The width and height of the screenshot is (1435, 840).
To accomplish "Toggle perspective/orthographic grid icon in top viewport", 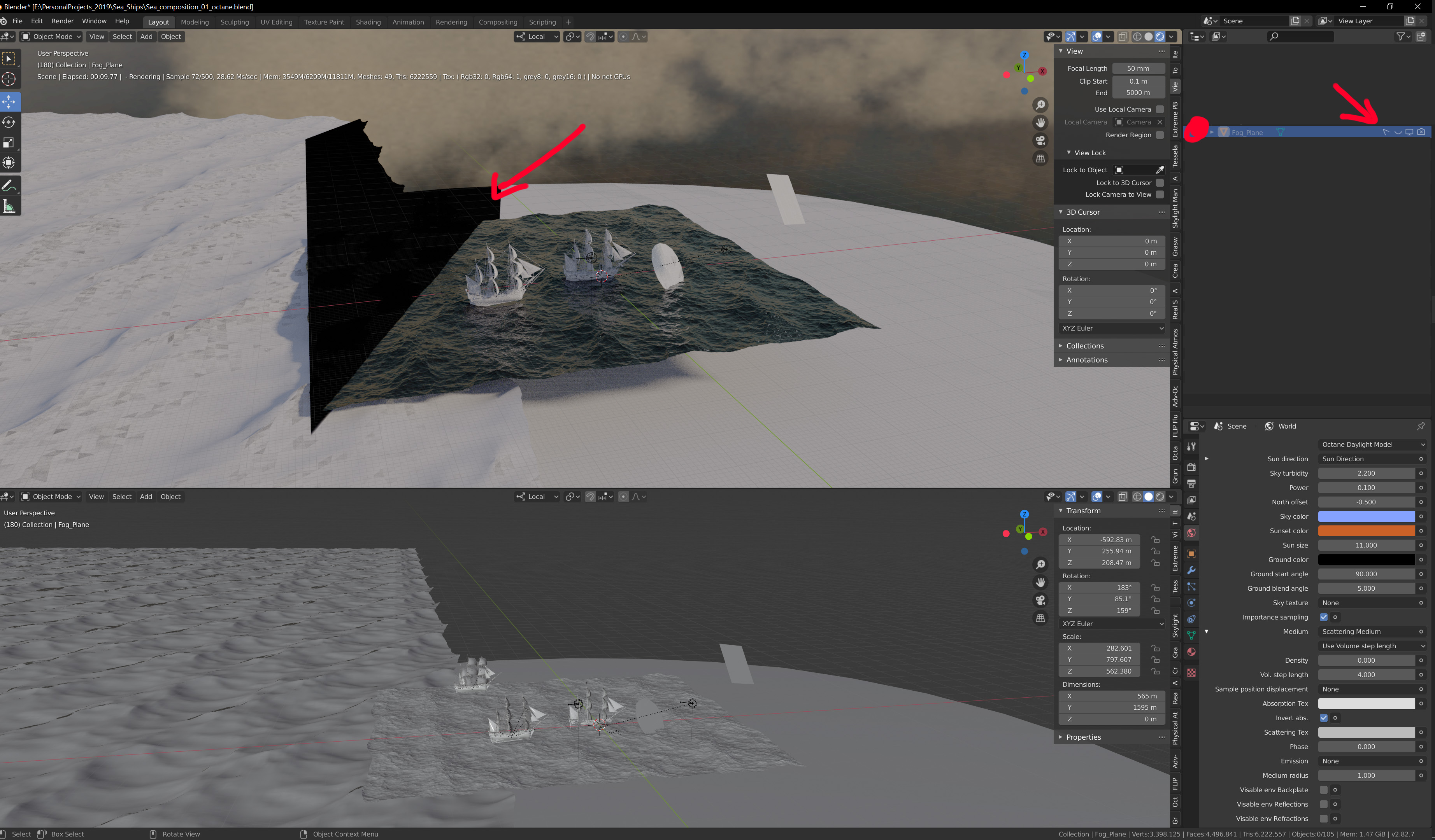I will (x=1040, y=159).
